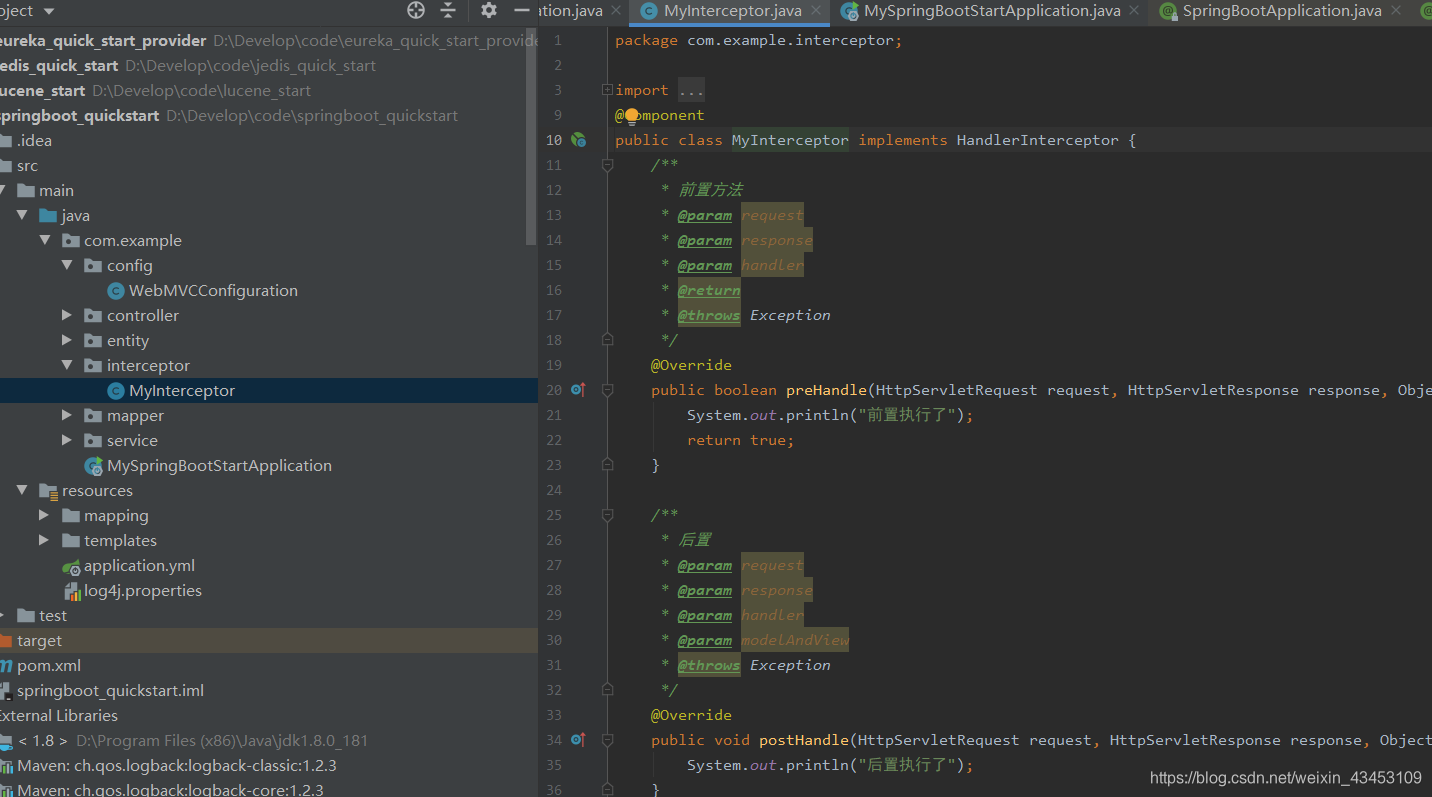This screenshot has height=797, width=1432.
Task: Switch to the SpringBootApplication.java tab
Action: coord(1282,11)
